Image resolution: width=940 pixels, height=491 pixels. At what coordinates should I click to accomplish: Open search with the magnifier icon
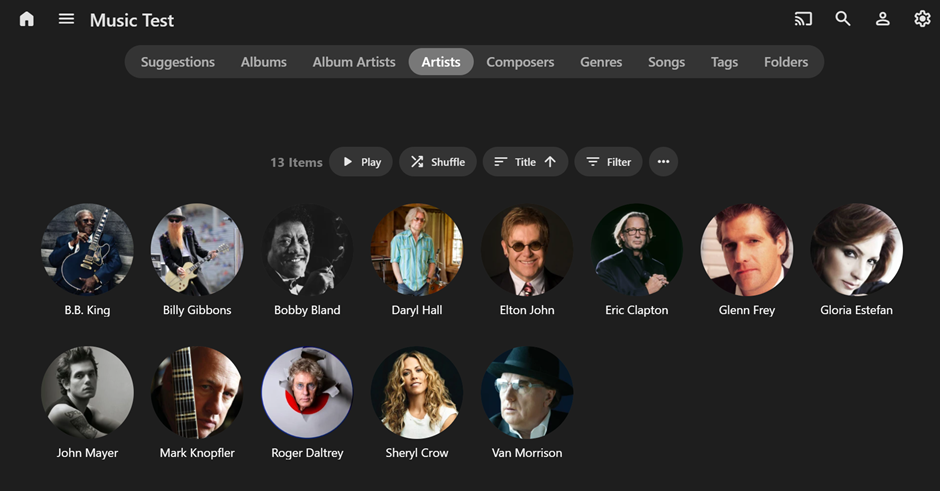[x=843, y=19]
